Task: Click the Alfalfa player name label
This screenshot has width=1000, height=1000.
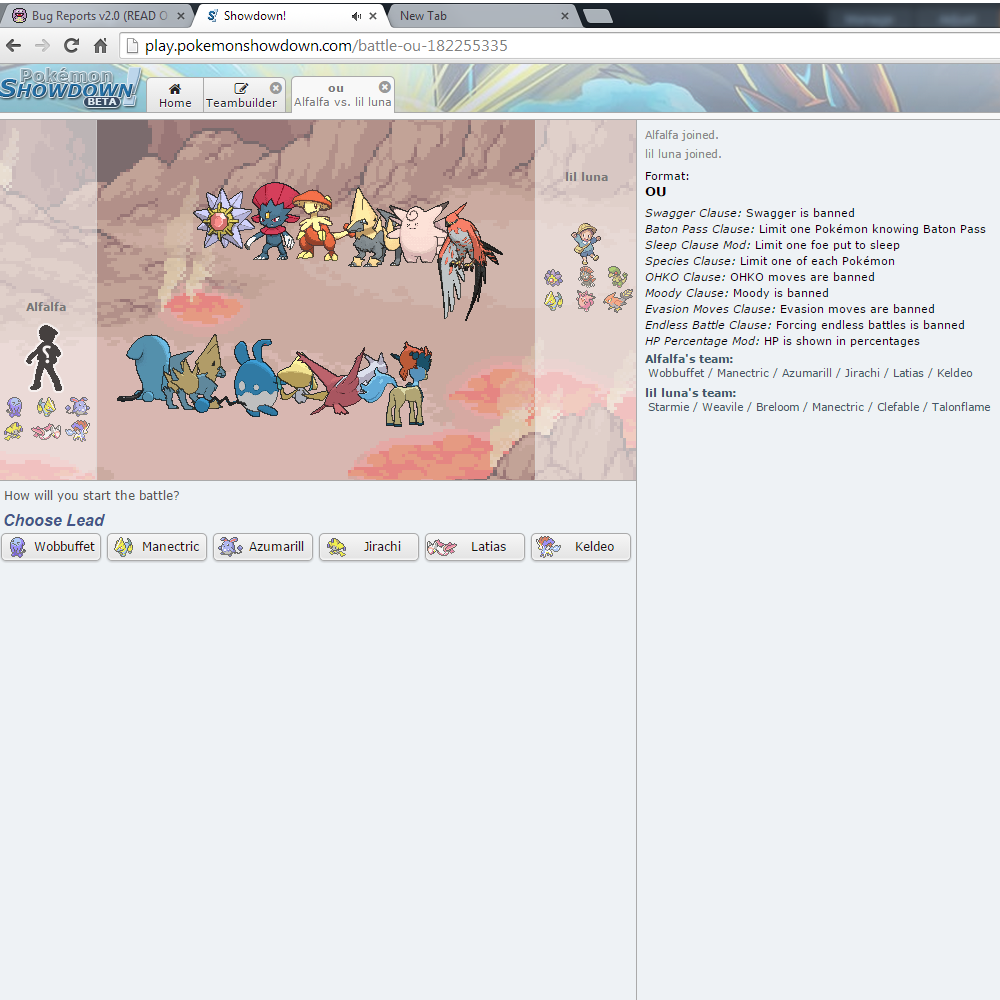Action: [46, 307]
